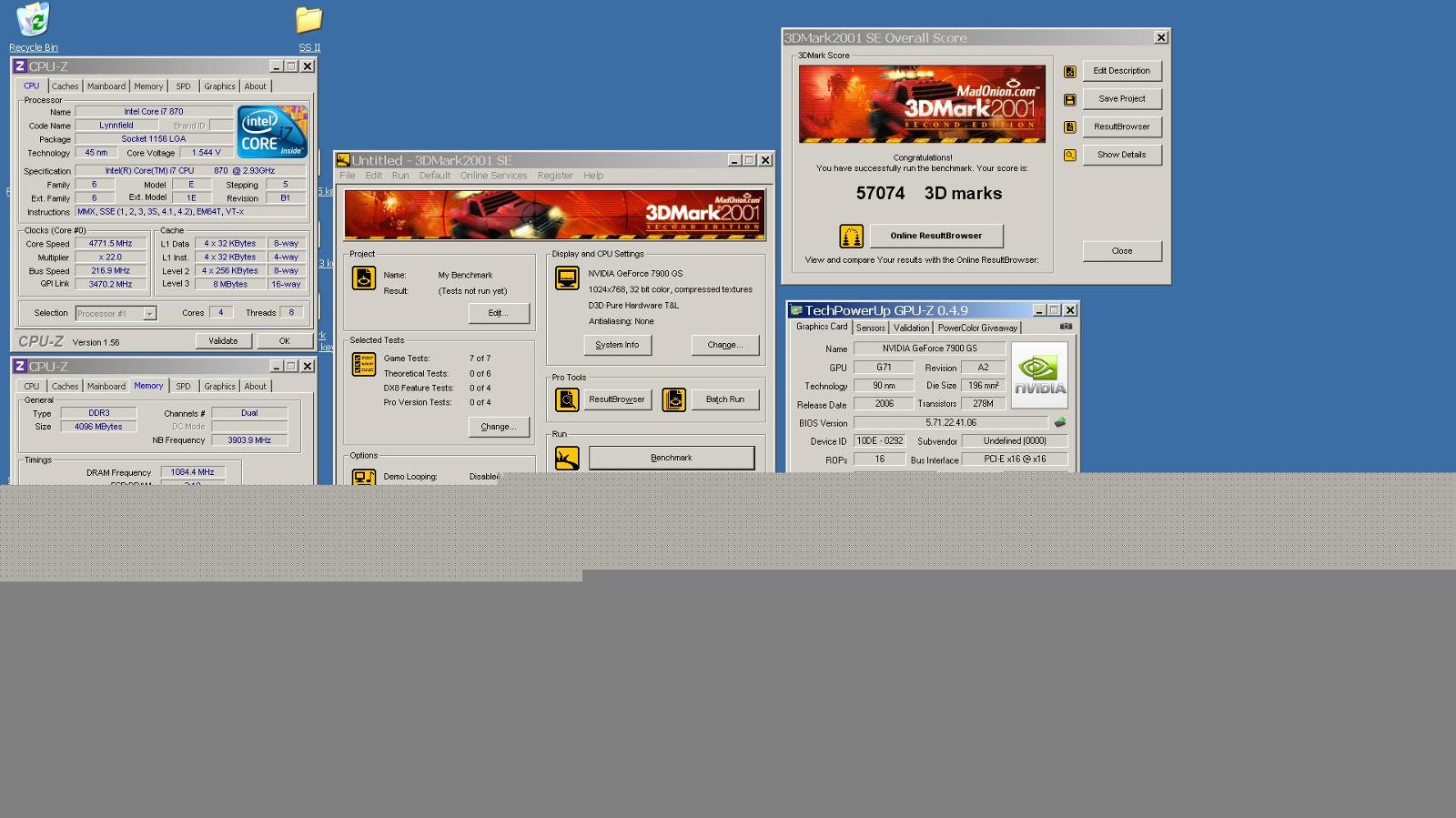1456x818 pixels.
Task: Click the BIOS save chip icon in GPU-Z
Action: pyautogui.click(x=1060, y=422)
